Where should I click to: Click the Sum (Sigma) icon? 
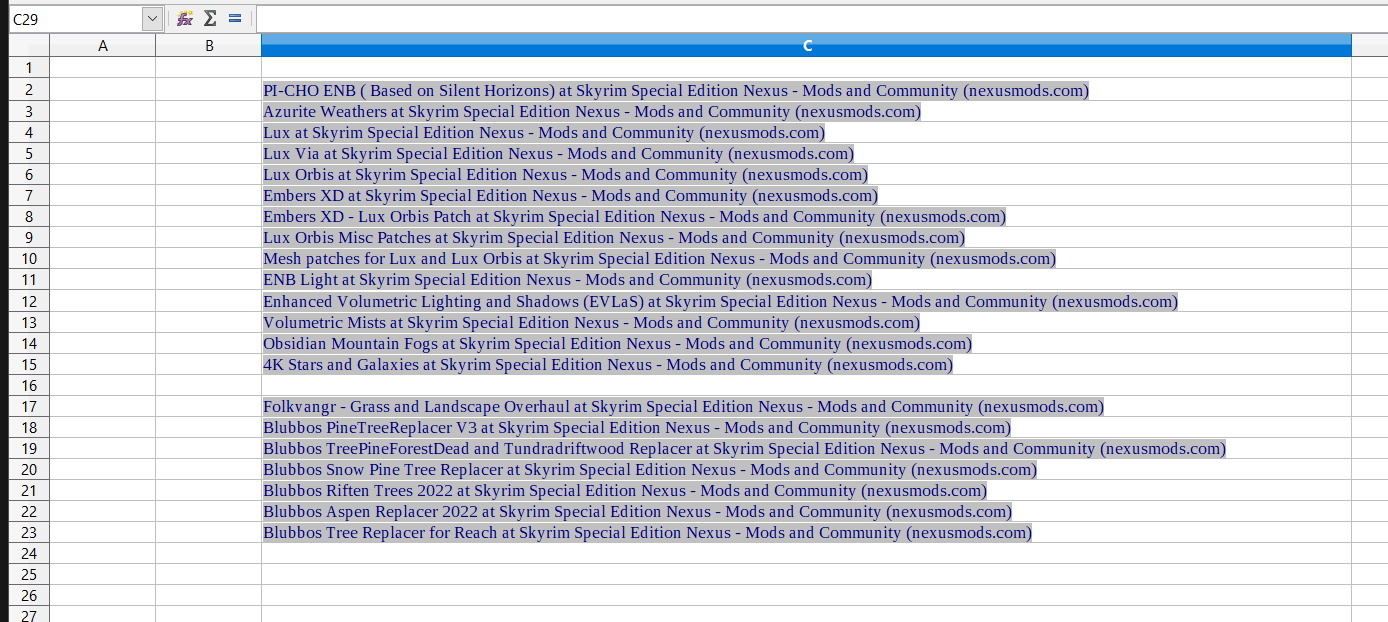point(210,18)
